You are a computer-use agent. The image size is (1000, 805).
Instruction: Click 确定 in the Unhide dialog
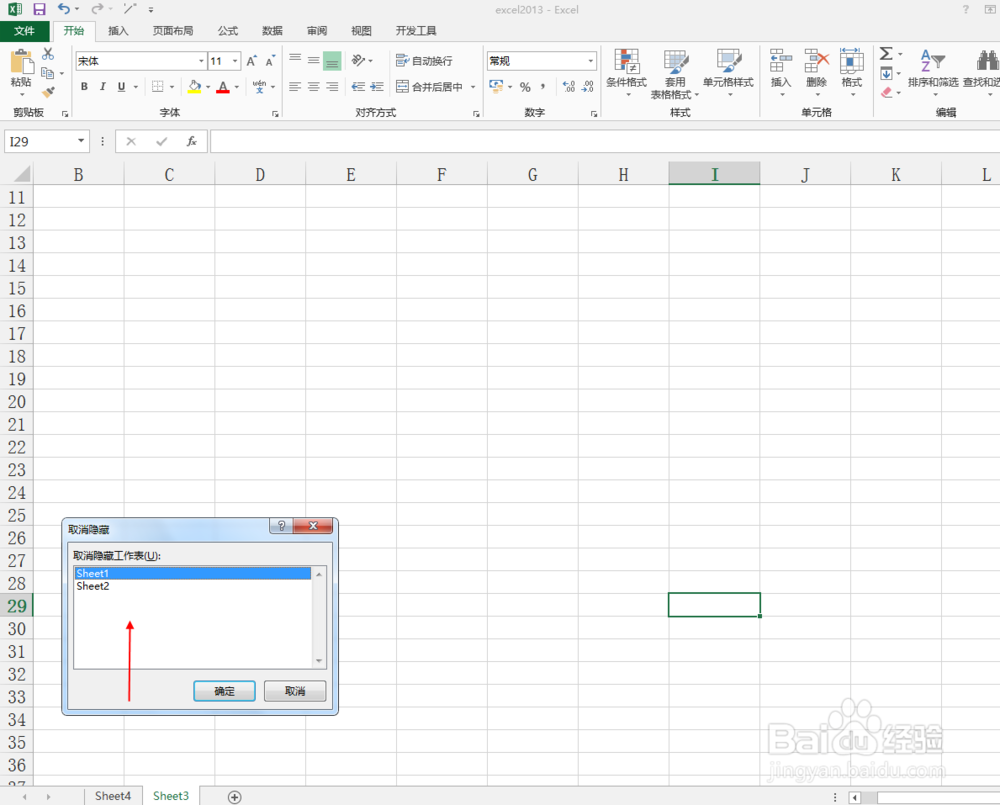click(223, 691)
